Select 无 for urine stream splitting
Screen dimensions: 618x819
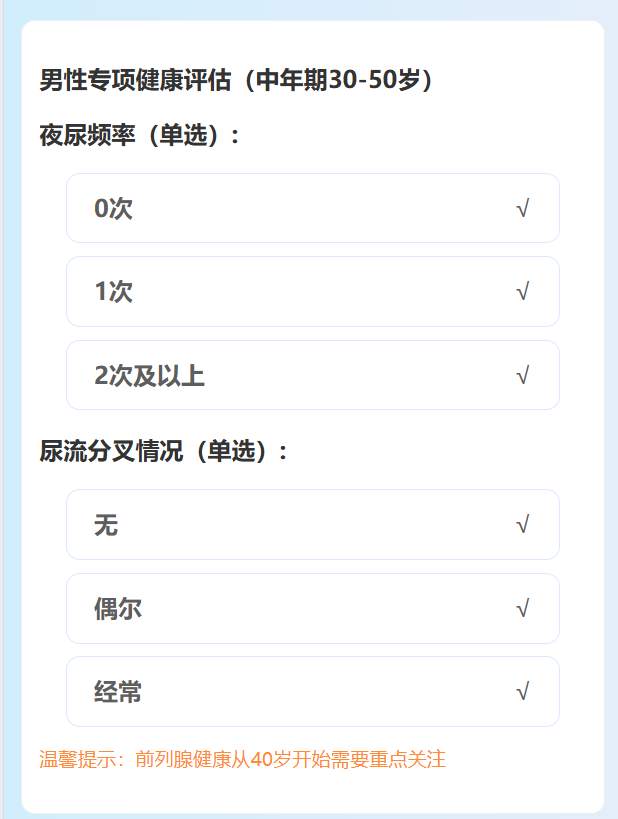313,524
